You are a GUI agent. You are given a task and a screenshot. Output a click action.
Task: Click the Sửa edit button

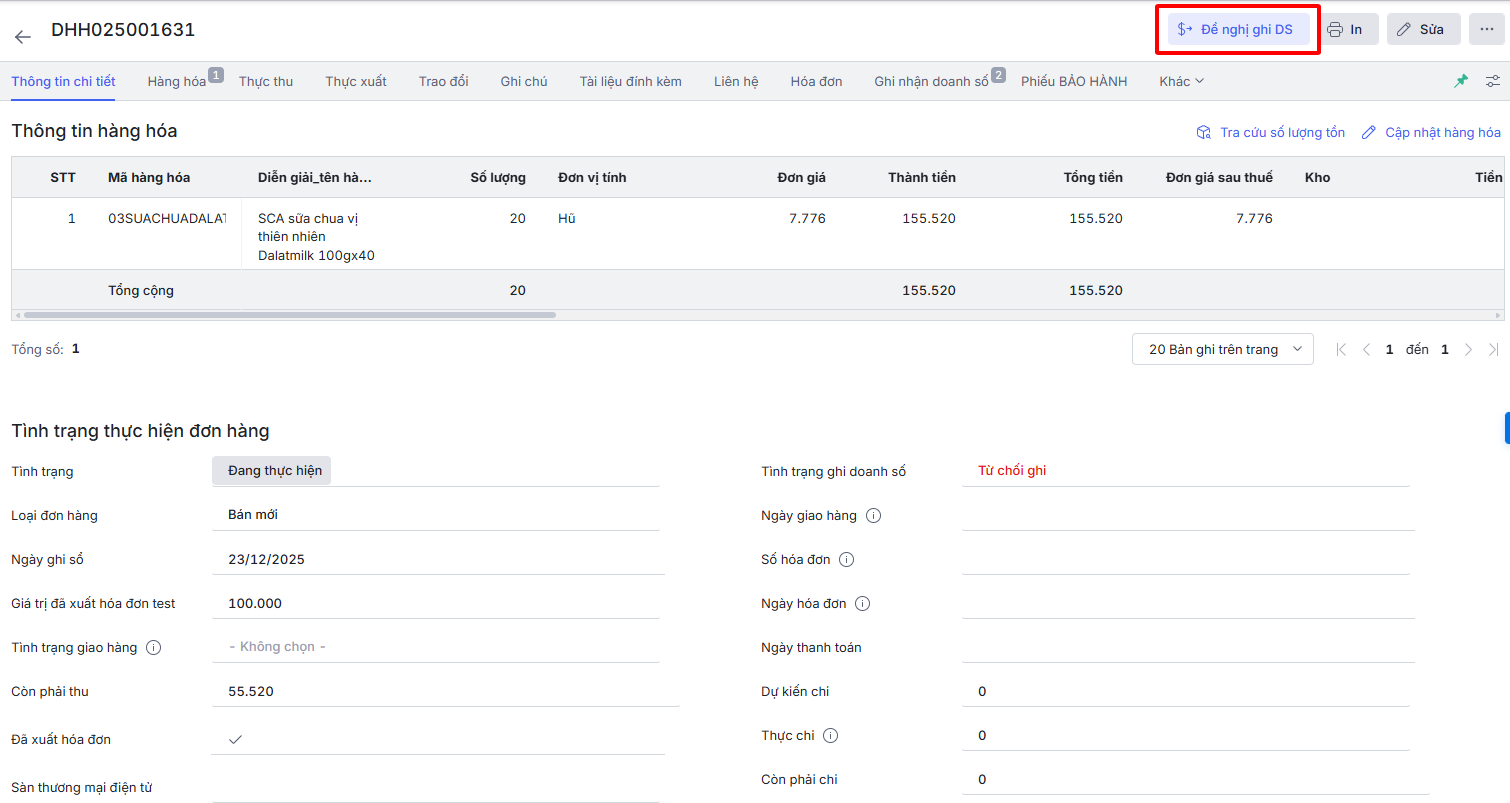click(1423, 29)
